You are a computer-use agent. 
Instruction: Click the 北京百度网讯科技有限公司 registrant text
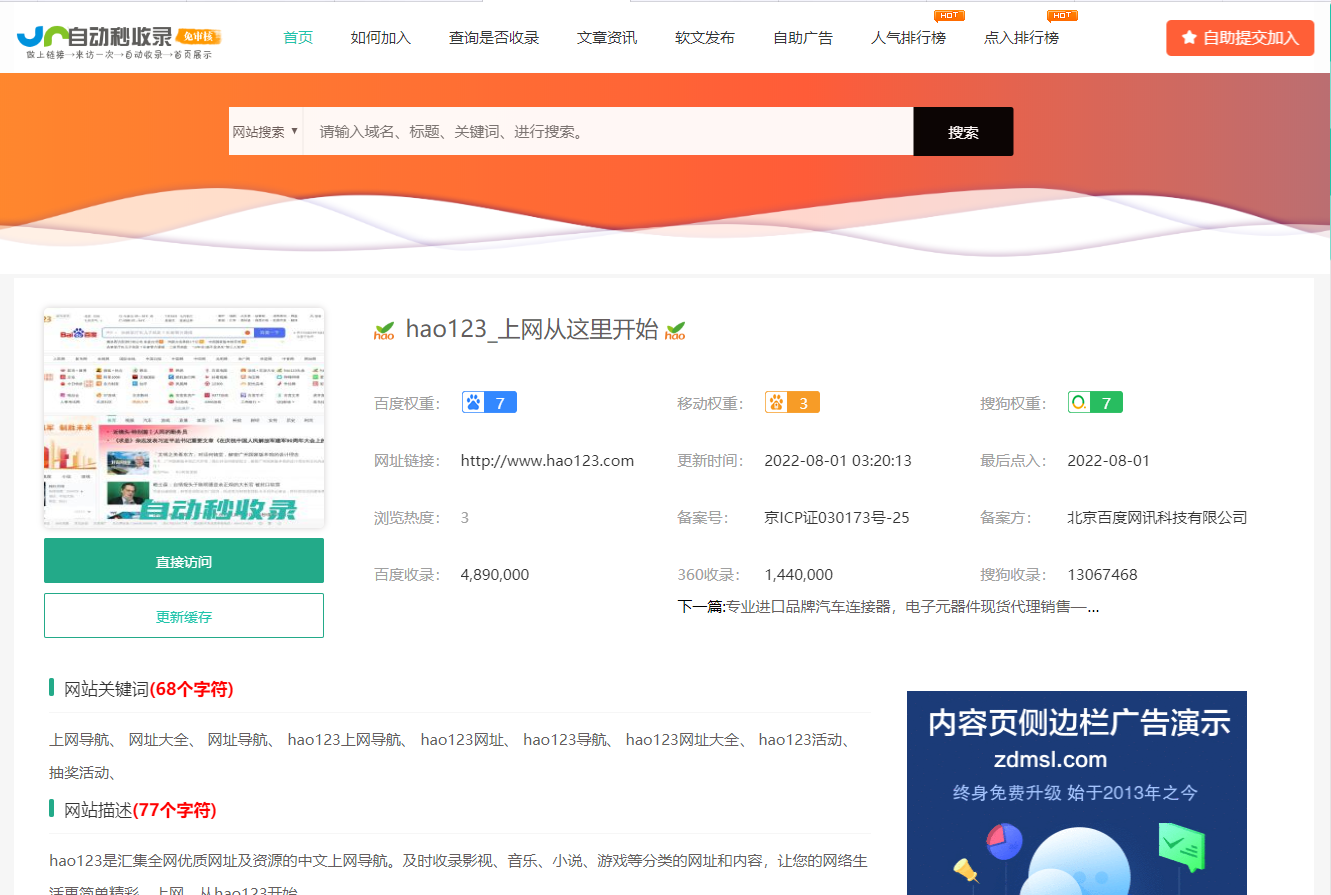pos(1157,518)
